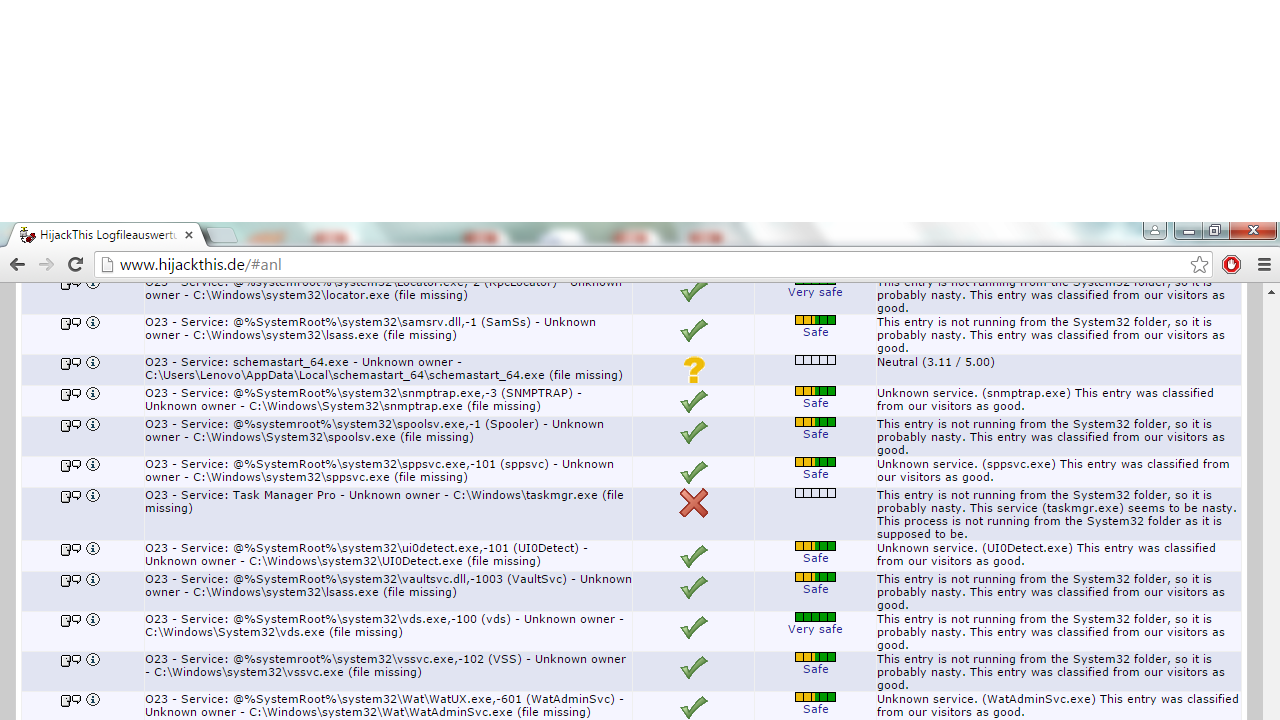Open the info icon for the SNMPTRAP service
The image size is (1280, 720).
point(93,394)
